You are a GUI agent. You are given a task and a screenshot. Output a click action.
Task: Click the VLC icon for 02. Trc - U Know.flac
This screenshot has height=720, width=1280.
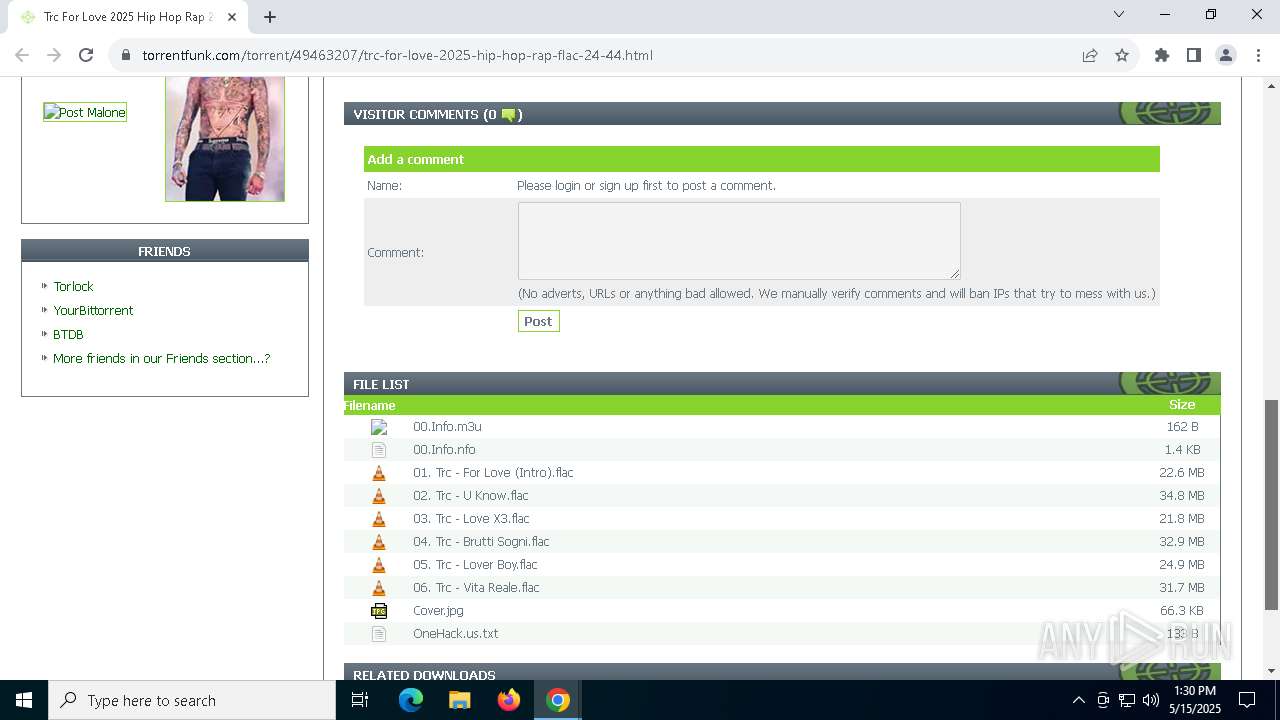point(379,496)
